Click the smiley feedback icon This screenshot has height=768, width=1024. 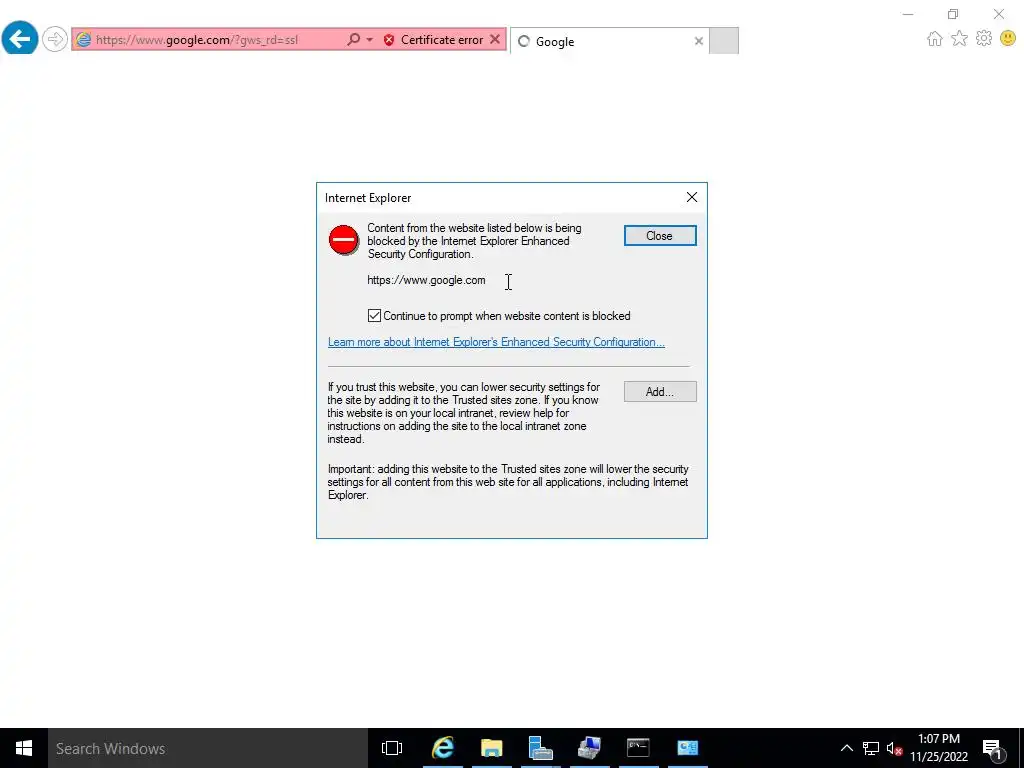pos(1008,39)
